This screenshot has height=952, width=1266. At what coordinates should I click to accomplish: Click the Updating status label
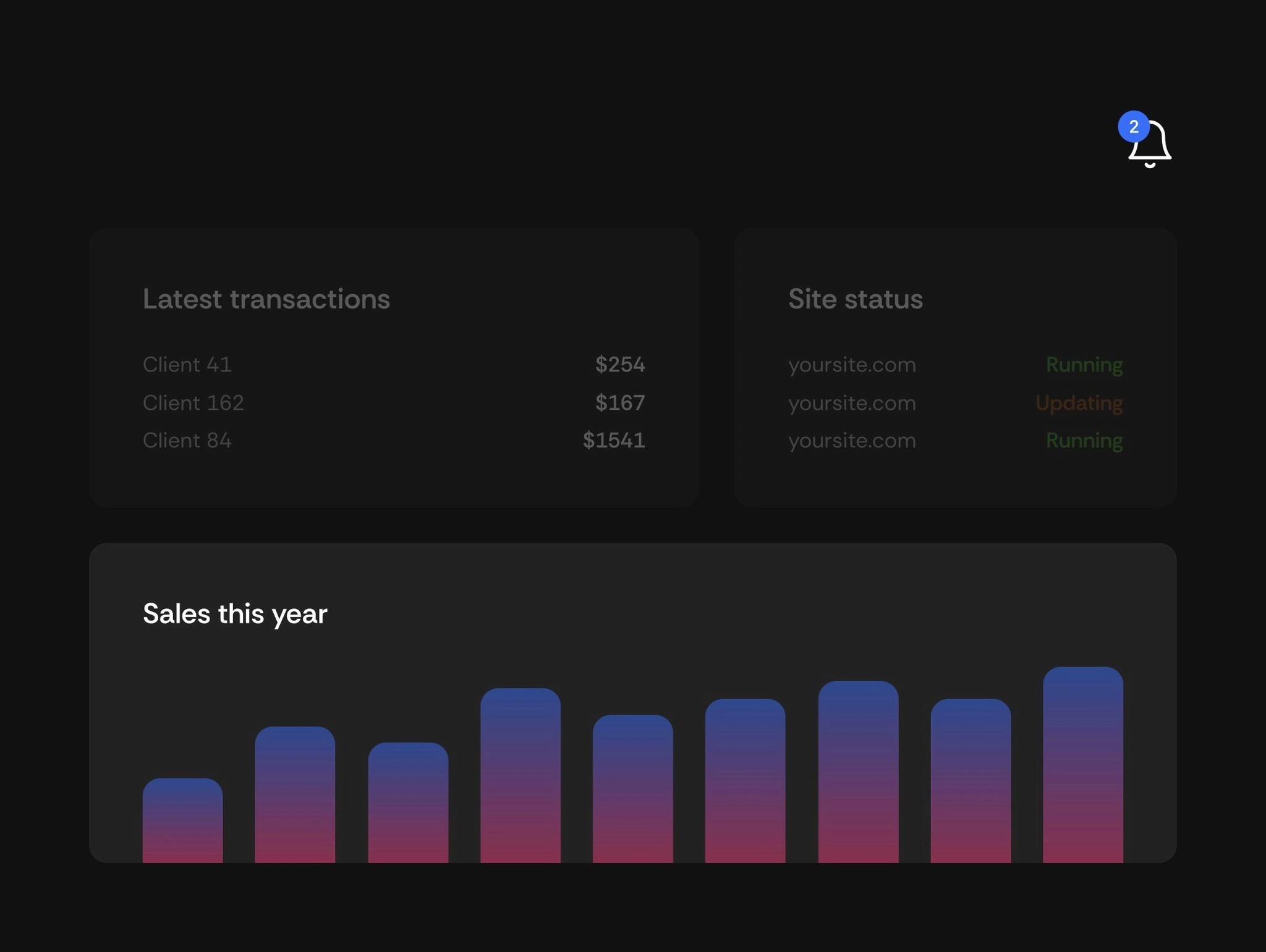tap(1079, 402)
